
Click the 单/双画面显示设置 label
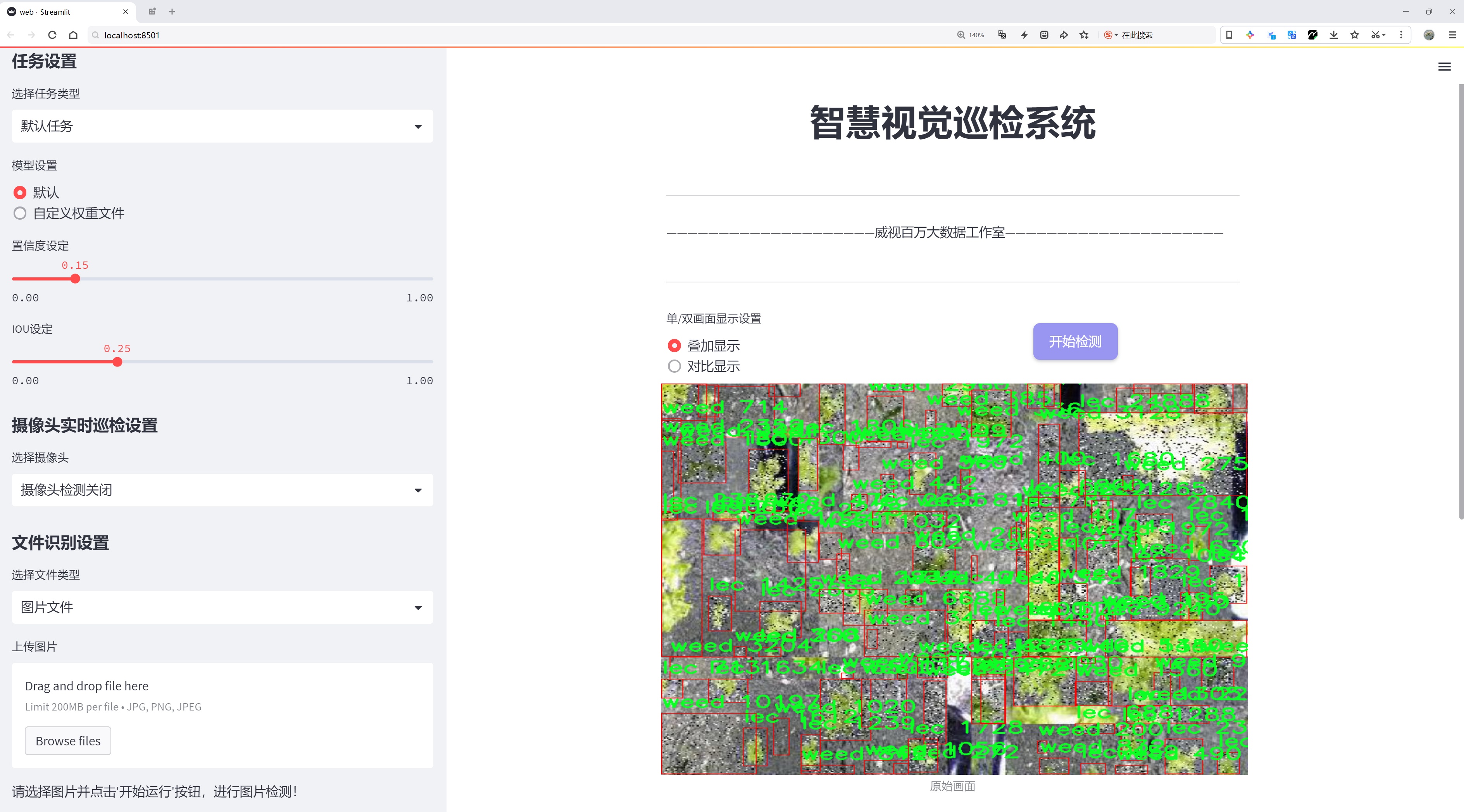(x=714, y=318)
